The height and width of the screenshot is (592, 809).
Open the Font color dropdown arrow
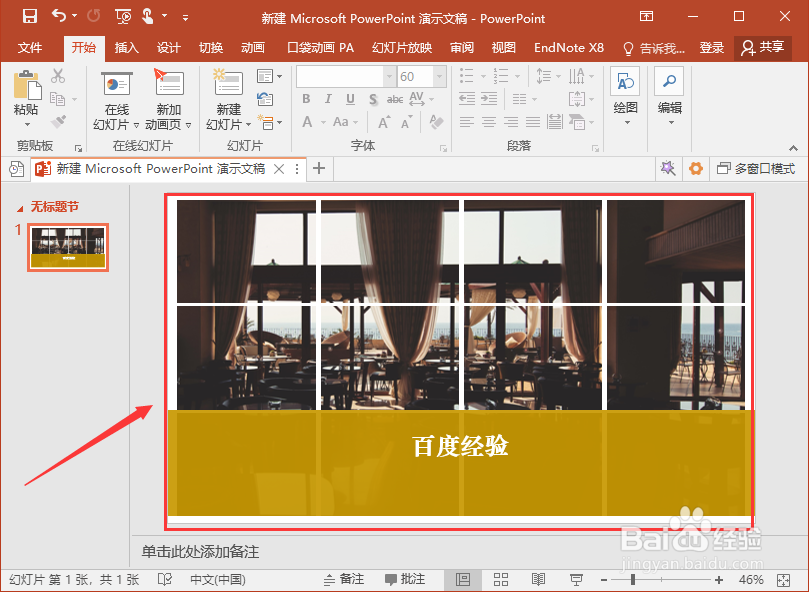tap(323, 122)
